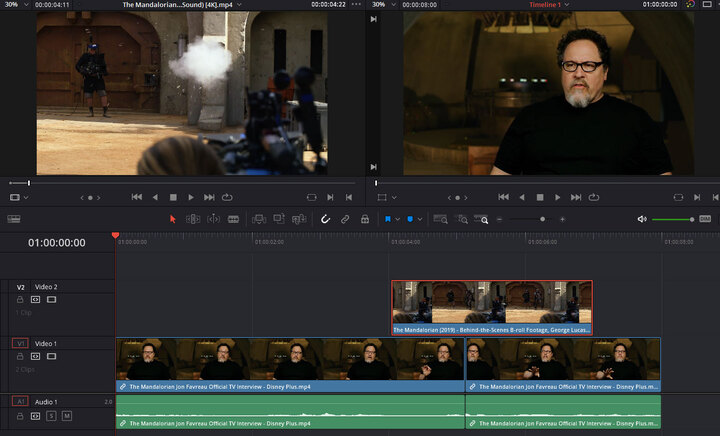Click the Position Lock padlock icon
This screenshot has width=720, height=436.
(x=365, y=219)
